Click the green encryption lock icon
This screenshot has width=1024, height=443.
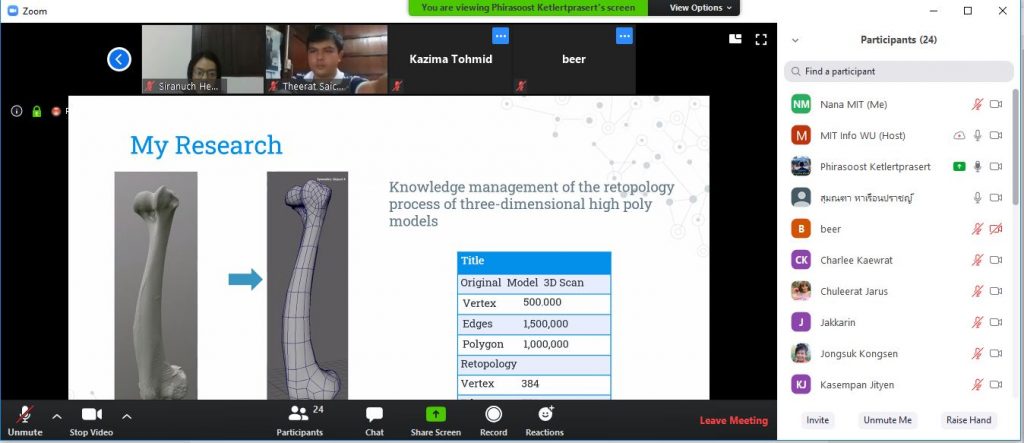pos(36,111)
